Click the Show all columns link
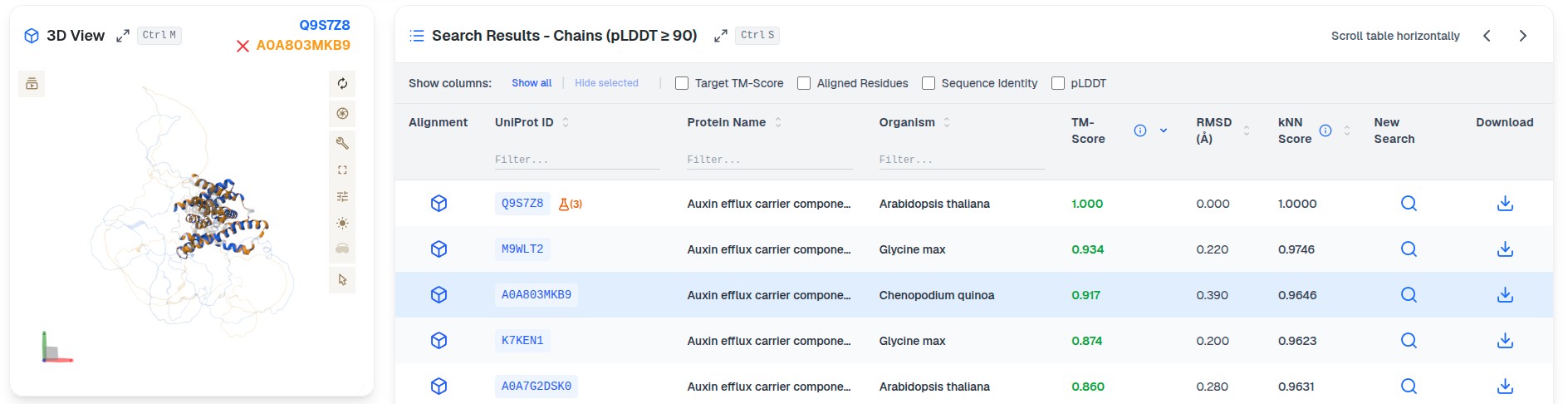The height and width of the screenshot is (404, 1568). coord(532,83)
